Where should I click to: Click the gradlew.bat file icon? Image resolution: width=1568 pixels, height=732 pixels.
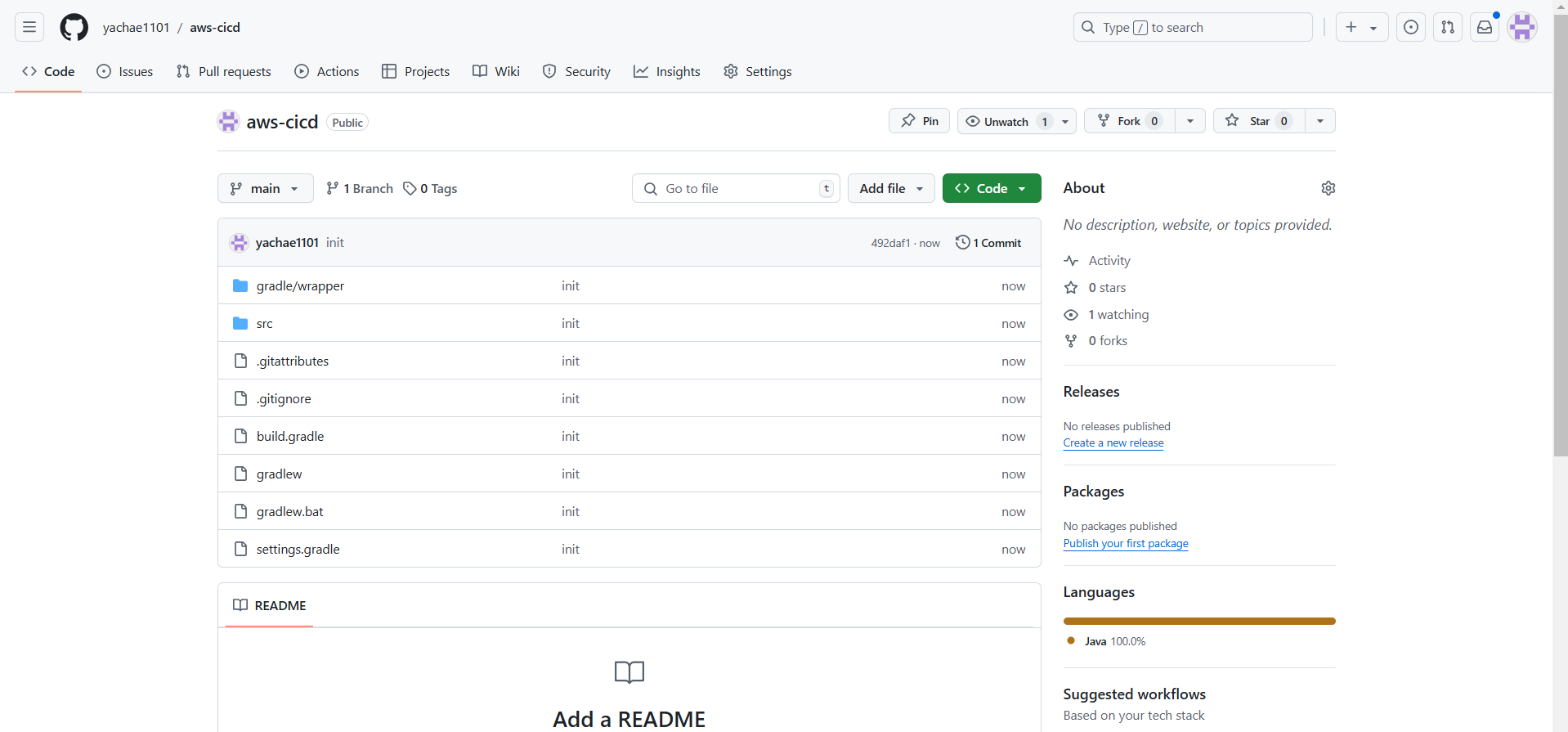tap(240, 511)
